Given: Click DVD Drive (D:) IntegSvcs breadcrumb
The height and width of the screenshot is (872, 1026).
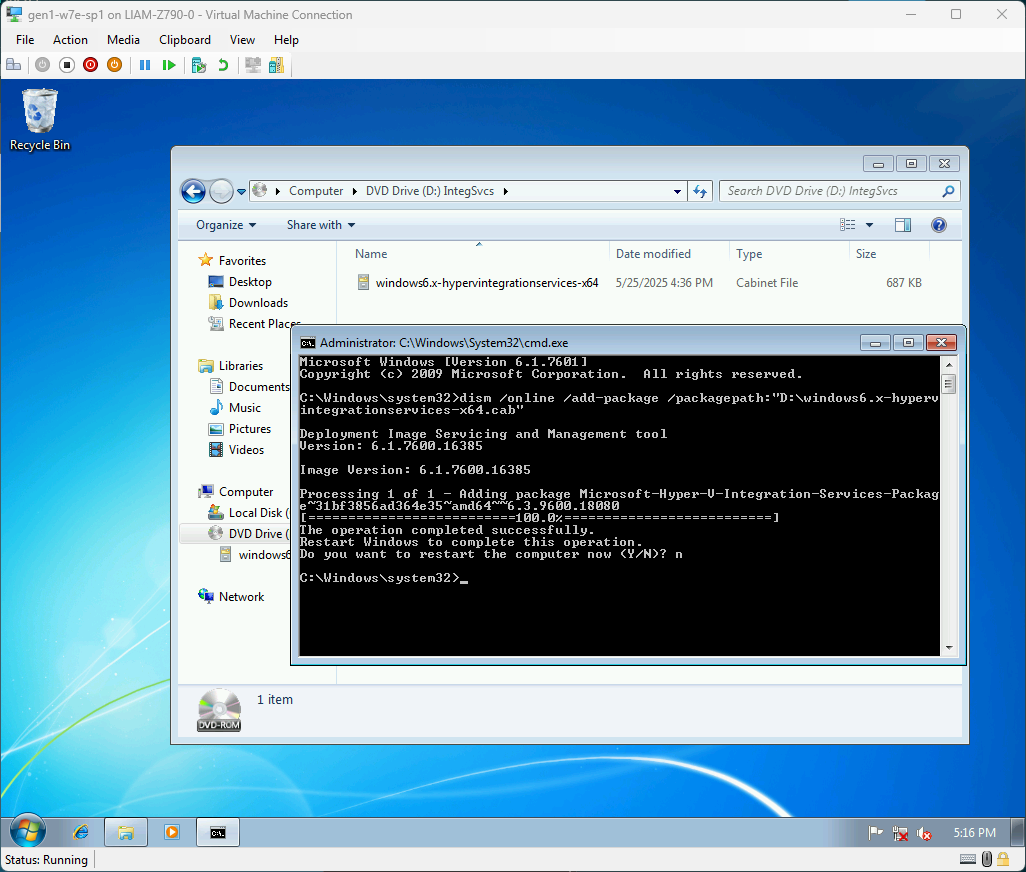Looking at the screenshot, I should coord(430,191).
